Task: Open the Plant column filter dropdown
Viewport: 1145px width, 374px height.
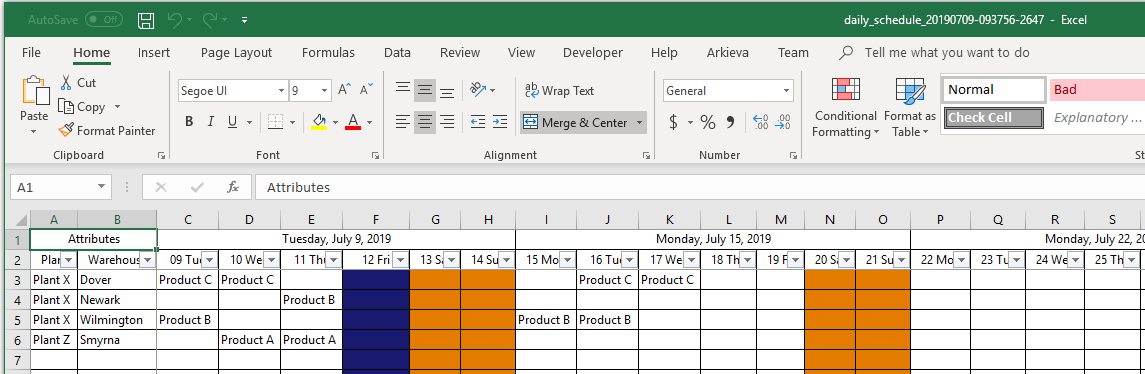Action: point(68,259)
